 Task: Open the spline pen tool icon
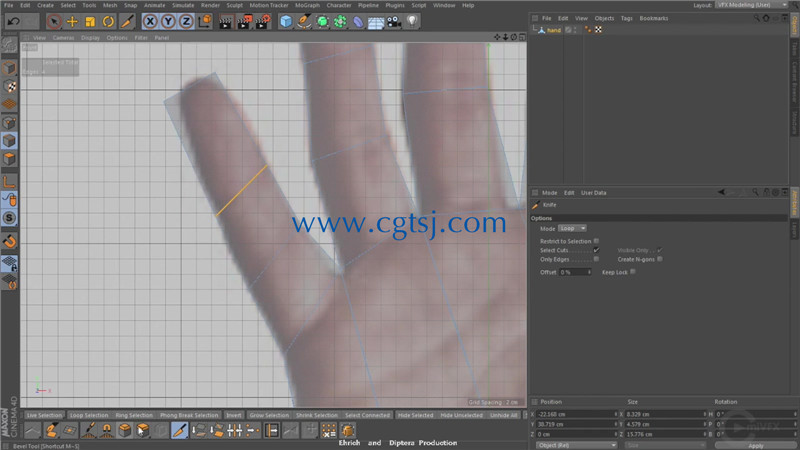tap(304, 21)
